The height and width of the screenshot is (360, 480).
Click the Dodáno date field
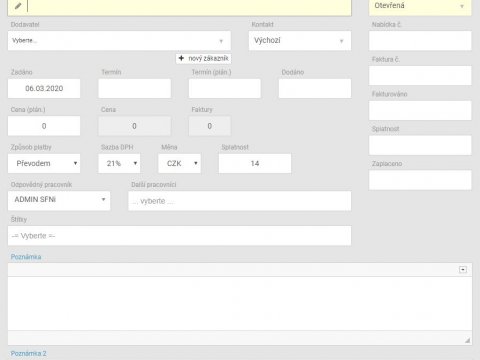(x=315, y=88)
